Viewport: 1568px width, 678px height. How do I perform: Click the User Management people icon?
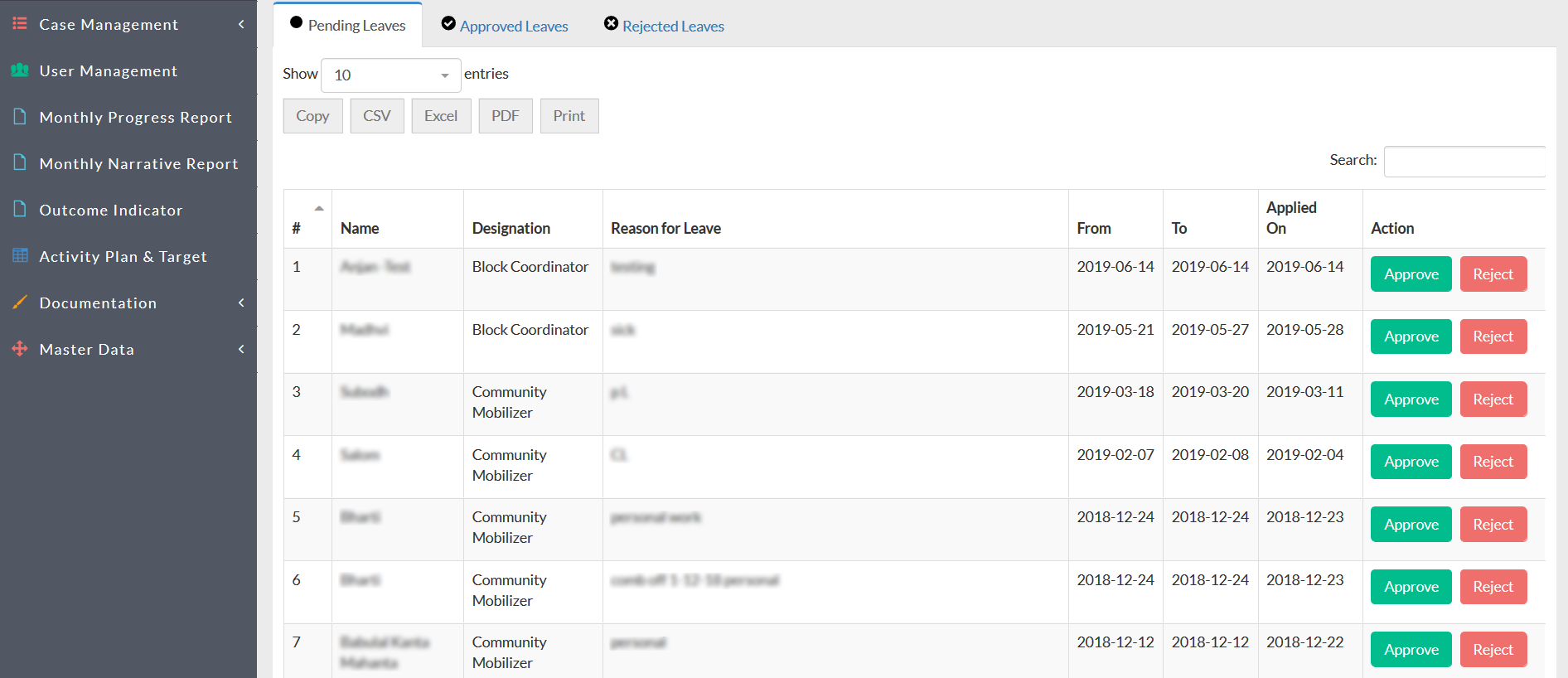tap(20, 70)
